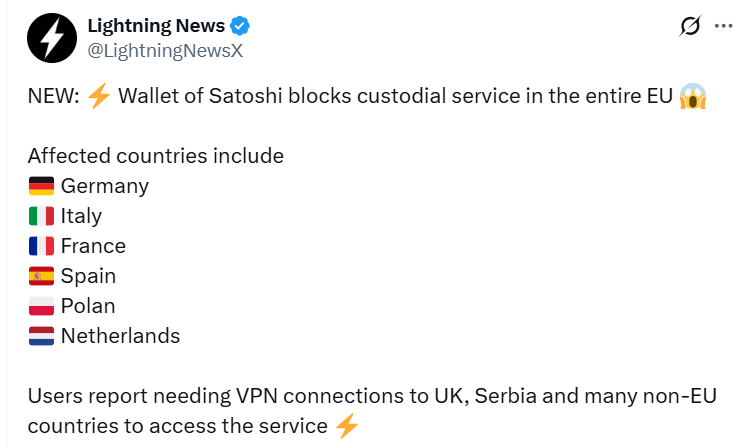Open the @LightningNewsX handle link

(166, 51)
